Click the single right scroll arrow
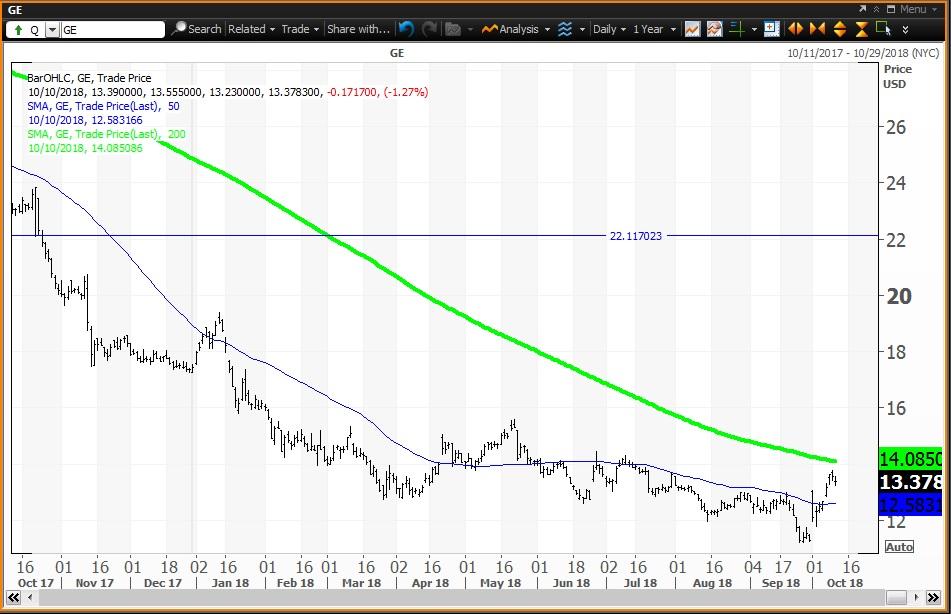This screenshot has width=951, height=614. pyautogui.click(x=916, y=598)
